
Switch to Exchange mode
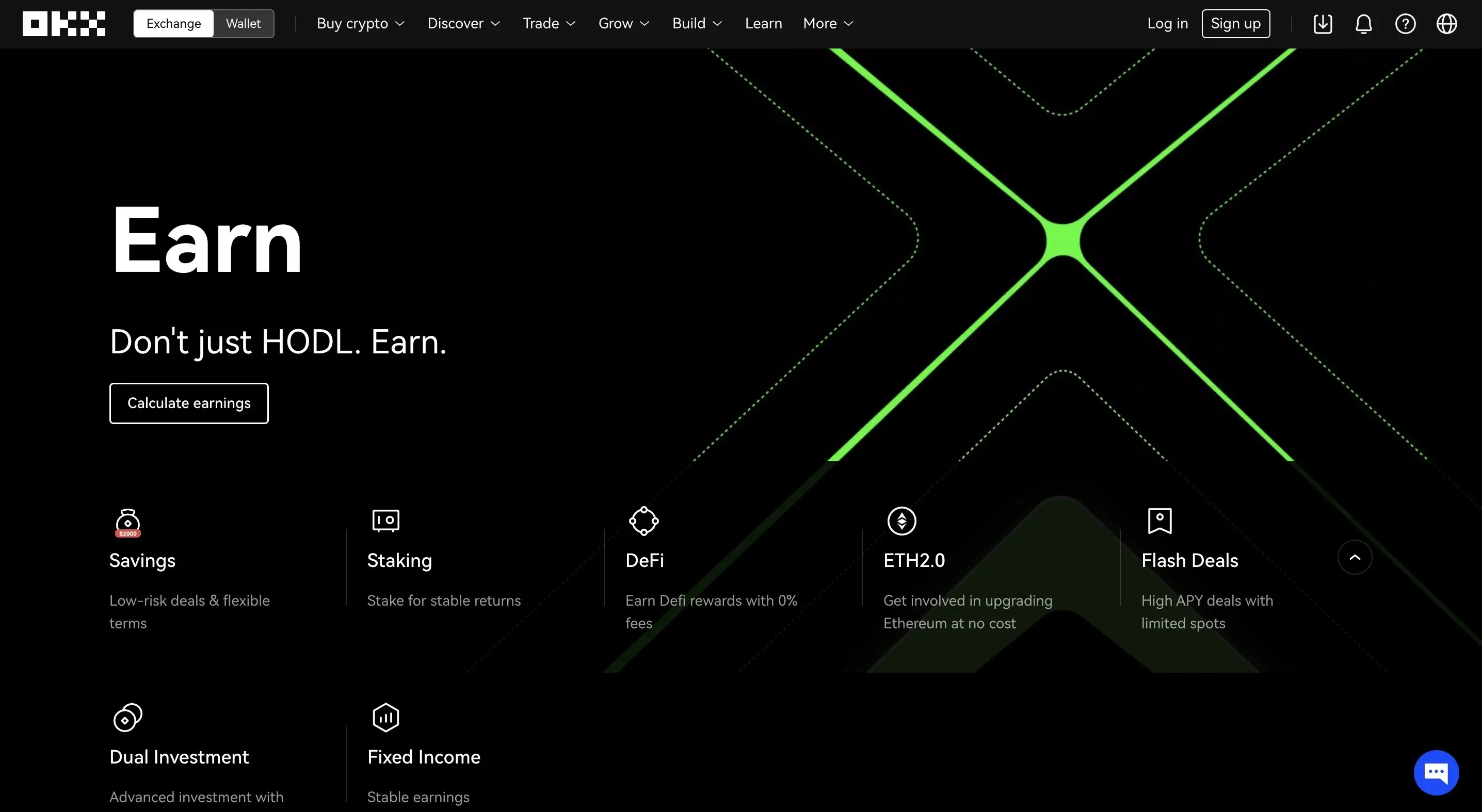point(174,24)
